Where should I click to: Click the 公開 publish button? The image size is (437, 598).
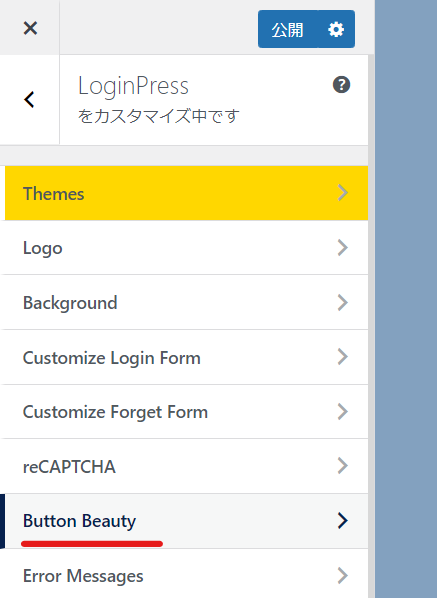288,29
